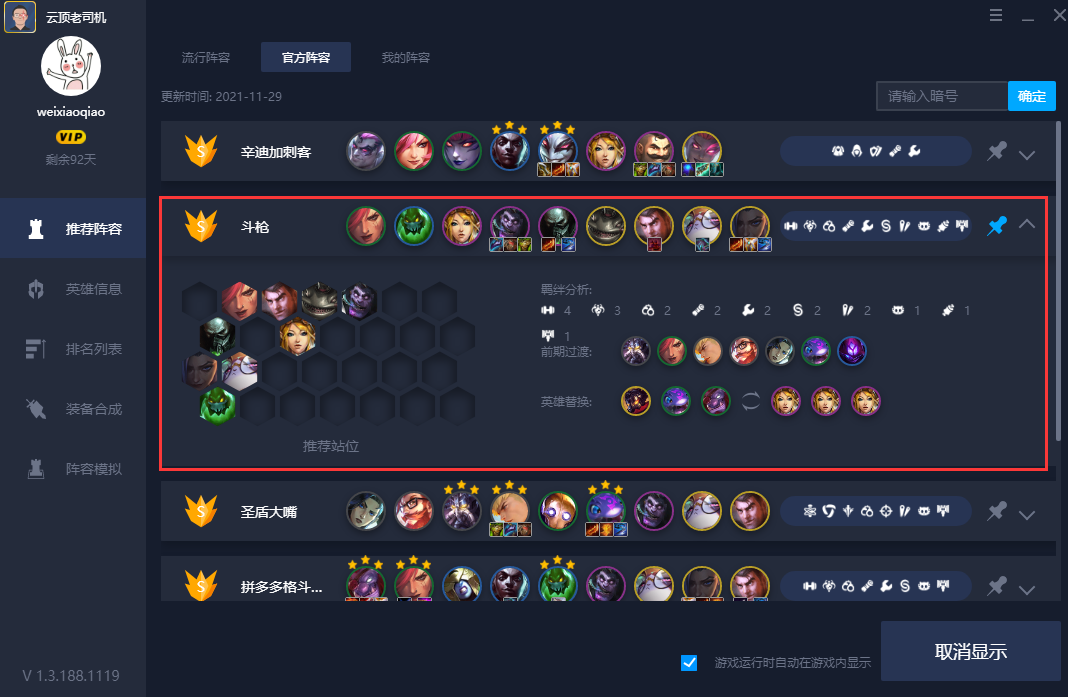The image size is (1068, 697).
Task: Click the rabbit avatar profile picture
Action: tap(71, 66)
